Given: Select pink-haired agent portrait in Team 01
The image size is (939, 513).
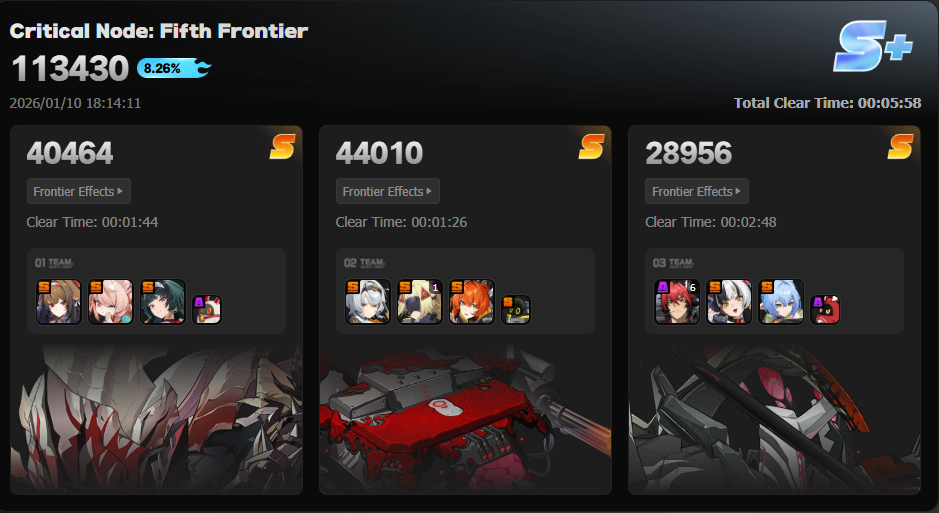Looking at the screenshot, I should 111,302.
